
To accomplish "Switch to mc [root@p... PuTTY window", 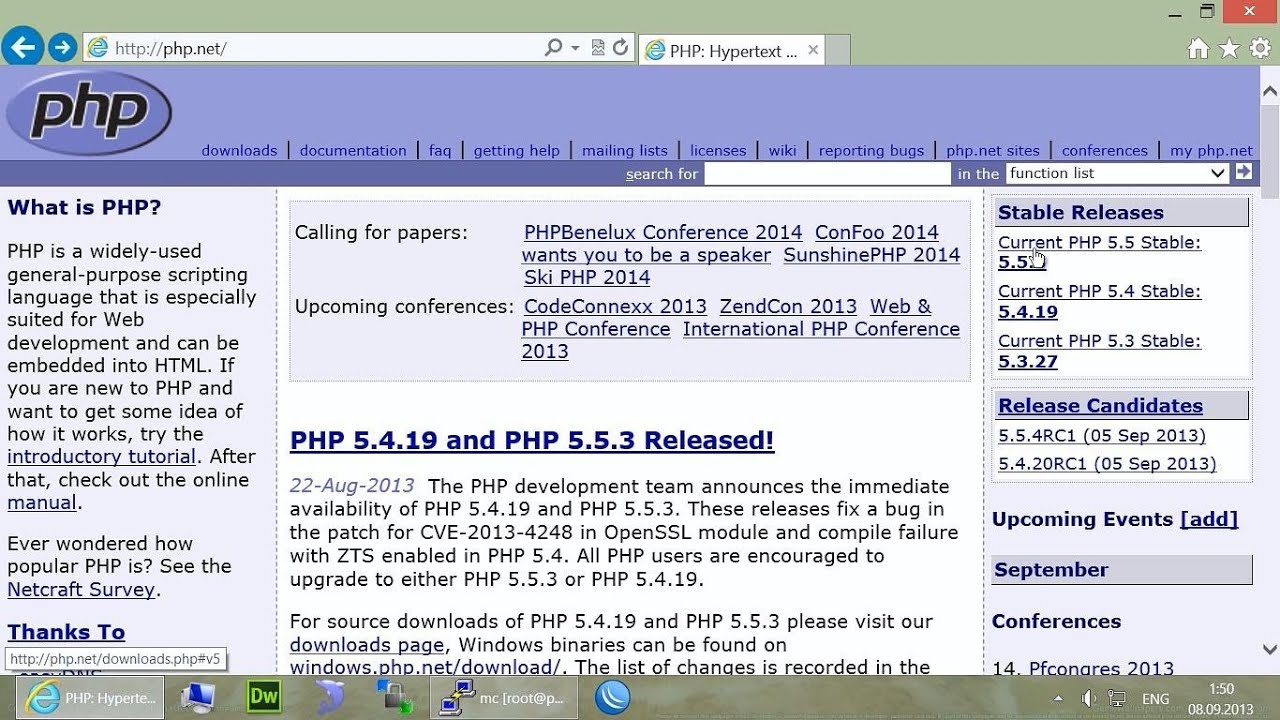I will [x=502, y=698].
